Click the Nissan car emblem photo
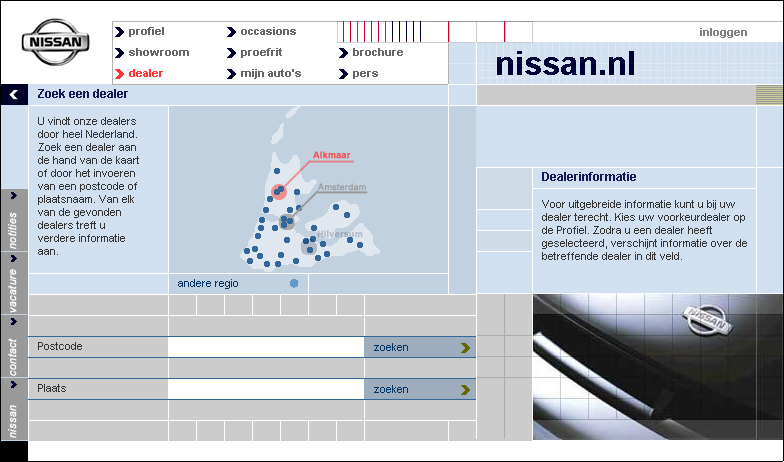The height and width of the screenshot is (462, 784). [x=658, y=367]
